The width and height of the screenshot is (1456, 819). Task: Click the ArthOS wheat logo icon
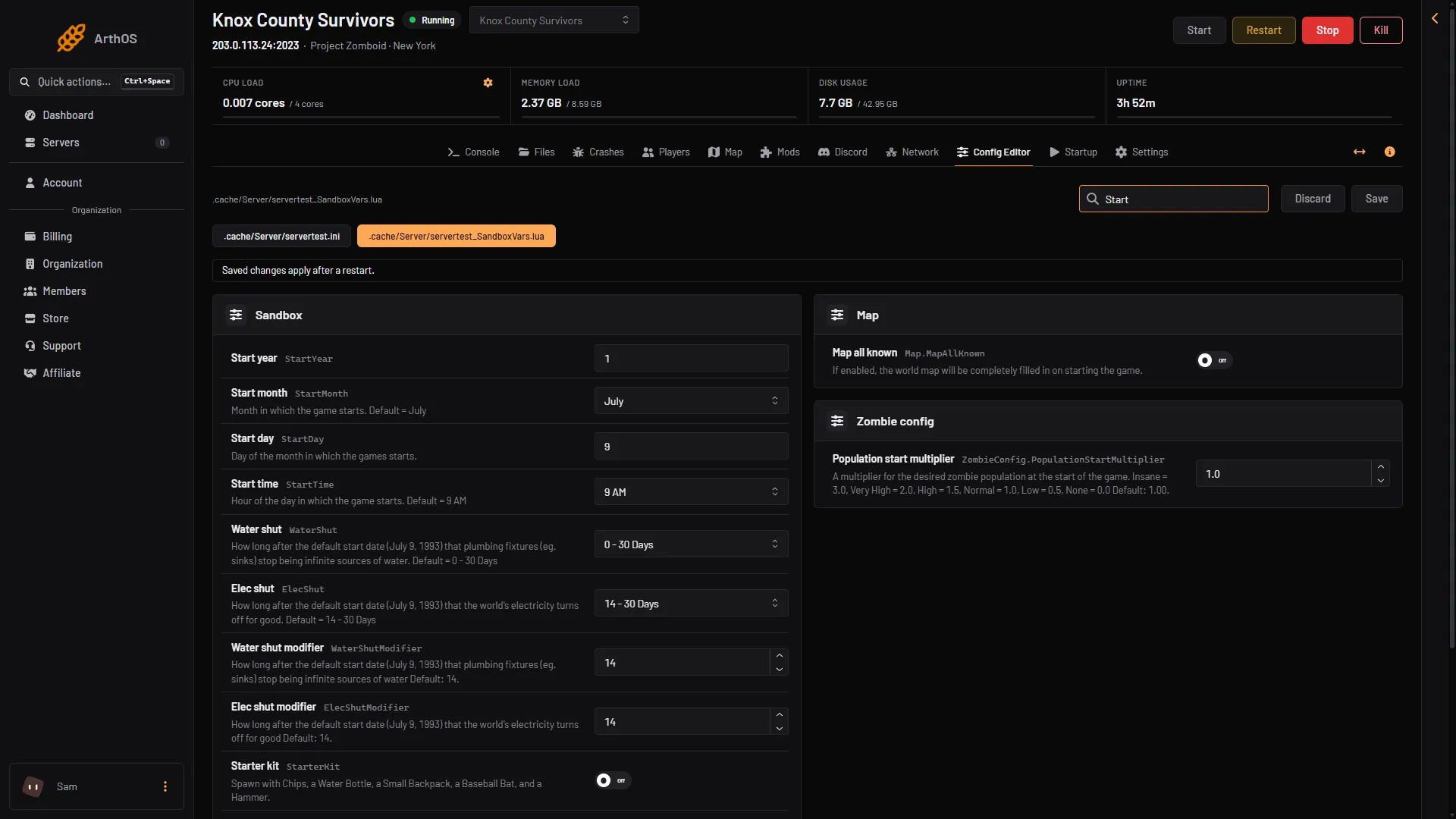click(x=71, y=38)
